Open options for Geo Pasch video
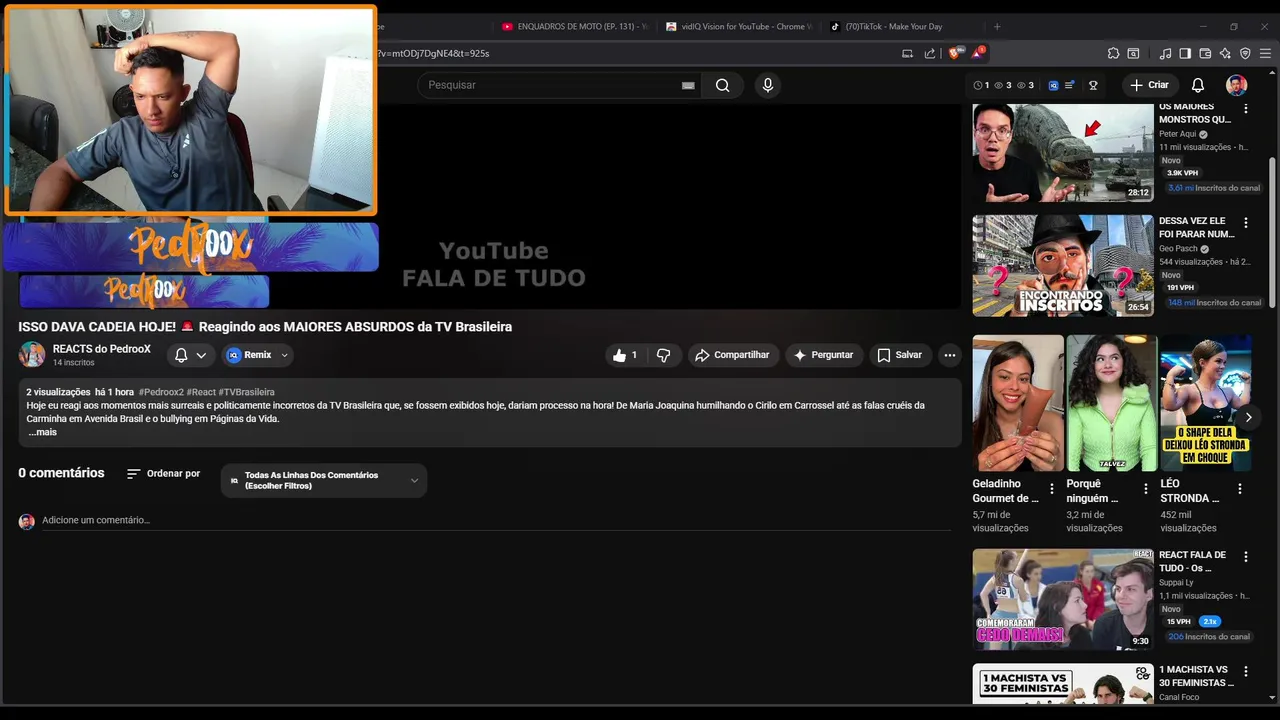 click(1246, 222)
